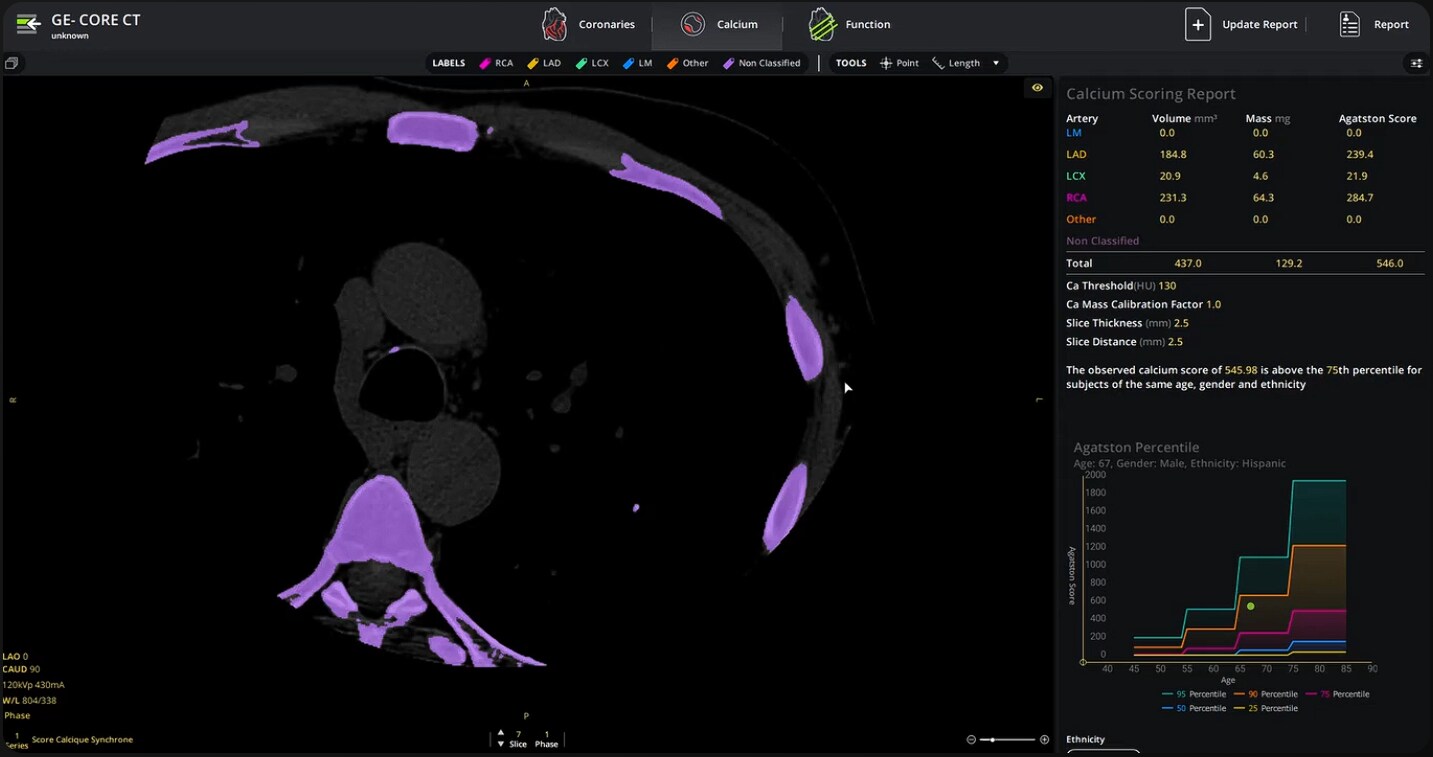The image size is (1433, 757).
Task: Click the LM artery row label
Action: click(x=1073, y=132)
